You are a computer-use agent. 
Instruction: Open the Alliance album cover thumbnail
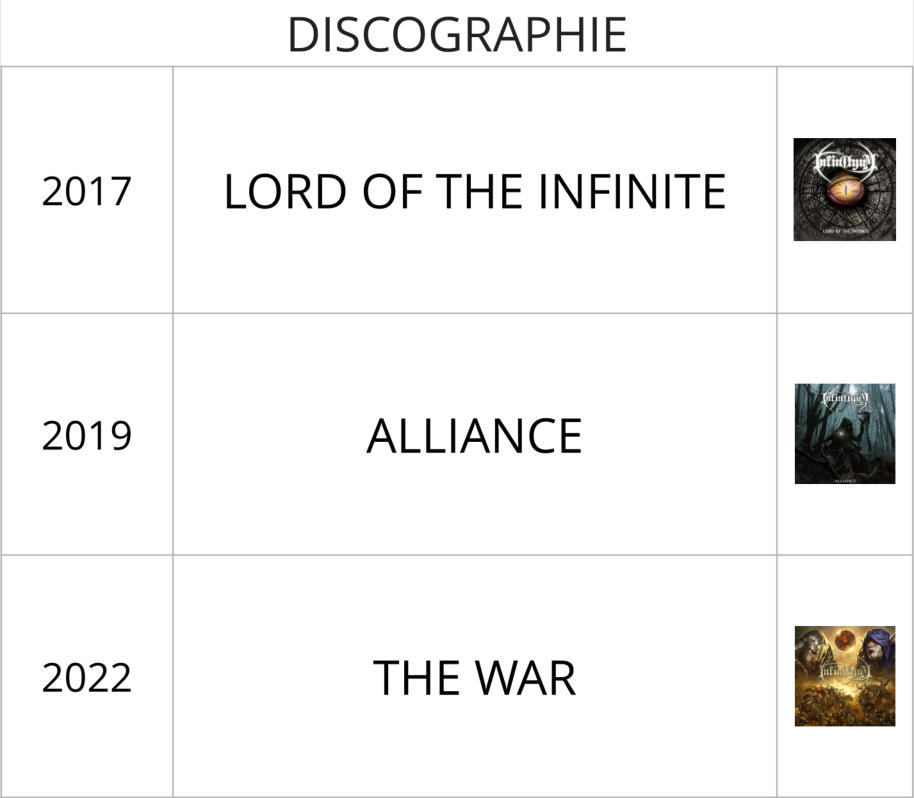(844, 434)
